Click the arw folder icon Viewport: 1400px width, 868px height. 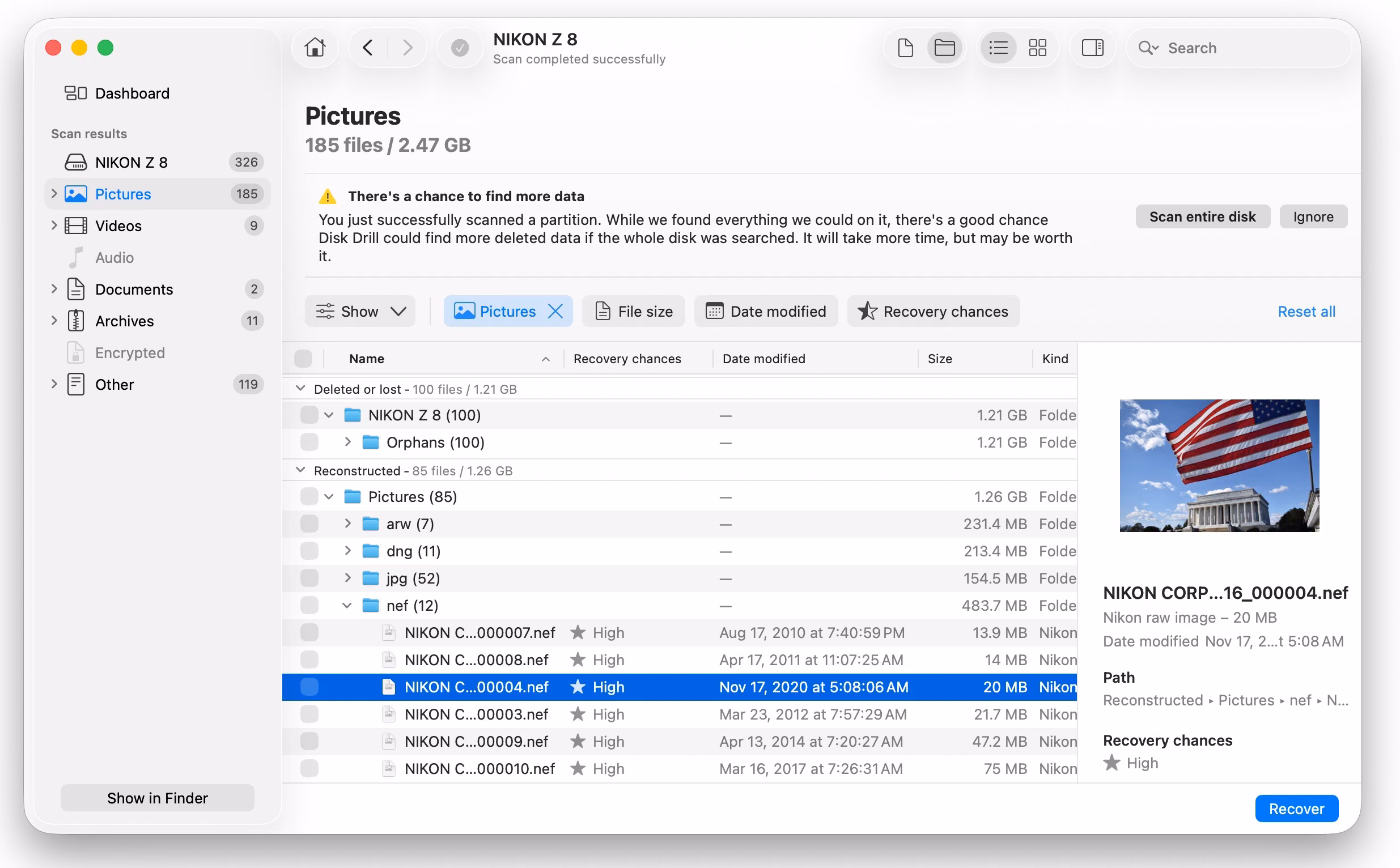[370, 524]
